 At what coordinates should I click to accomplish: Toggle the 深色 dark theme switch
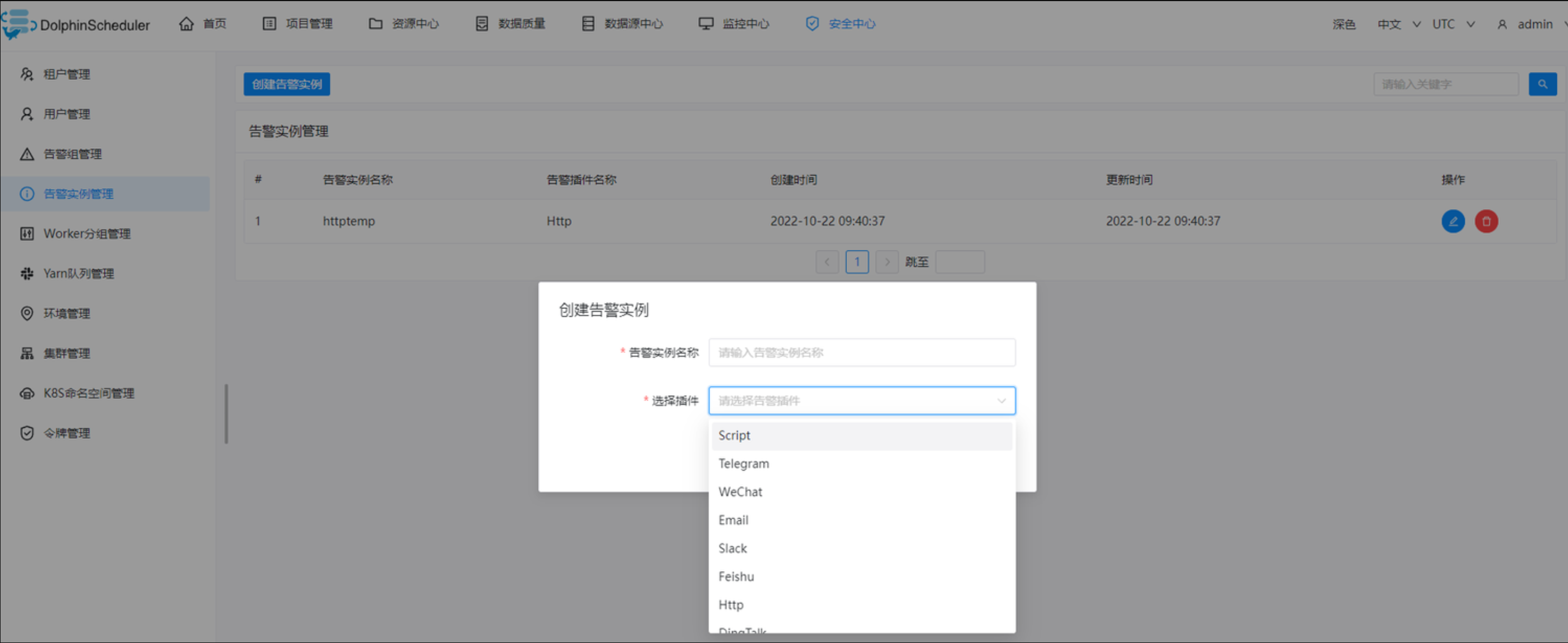pos(1343,25)
